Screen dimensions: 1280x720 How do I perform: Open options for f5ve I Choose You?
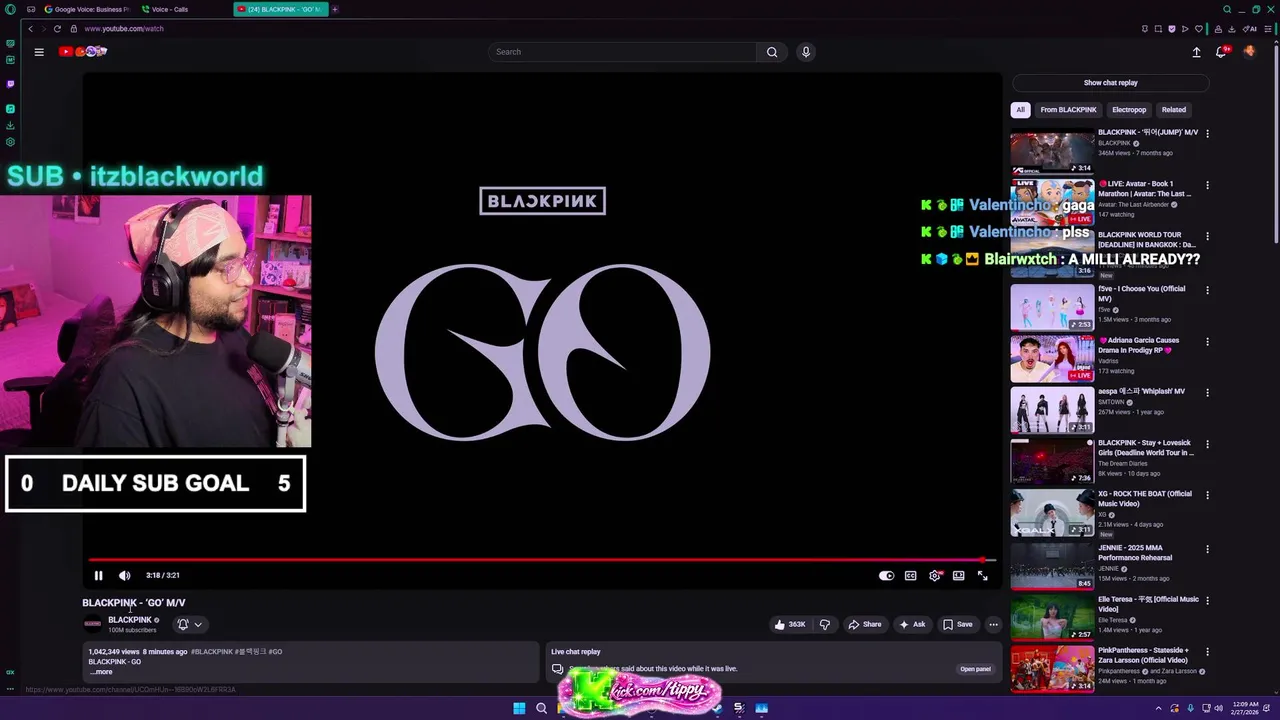[x=1207, y=290]
